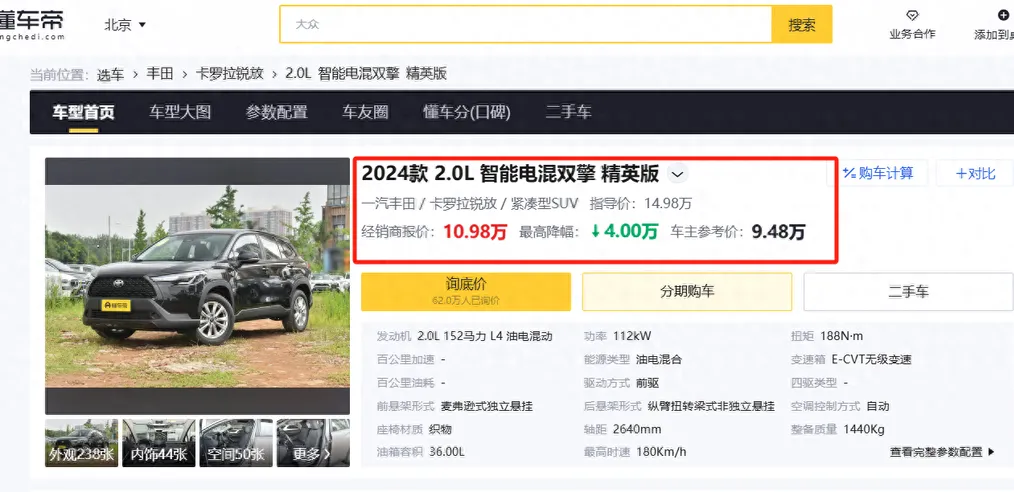The image size is (1014, 492).
Task: Open the 车友圈 tab
Action: click(x=365, y=112)
